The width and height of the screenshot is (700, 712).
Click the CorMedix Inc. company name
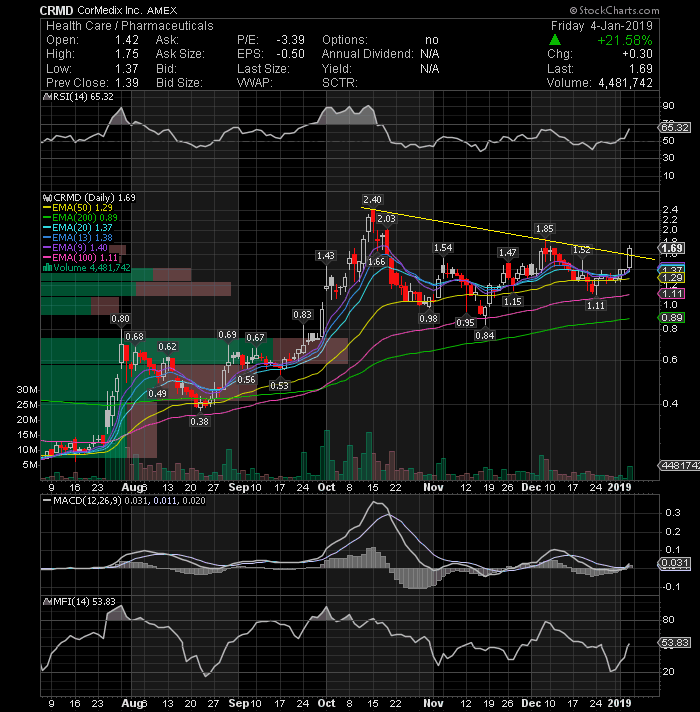click(108, 10)
